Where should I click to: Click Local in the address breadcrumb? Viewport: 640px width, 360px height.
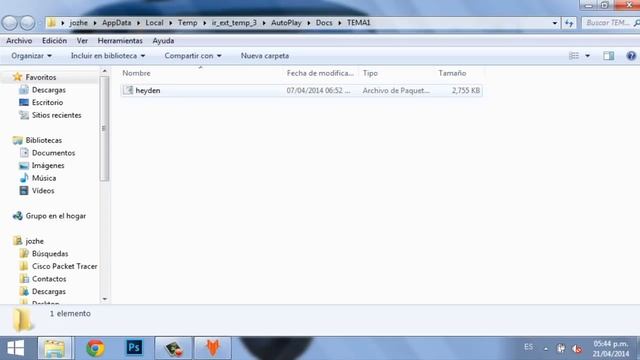pos(154,23)
